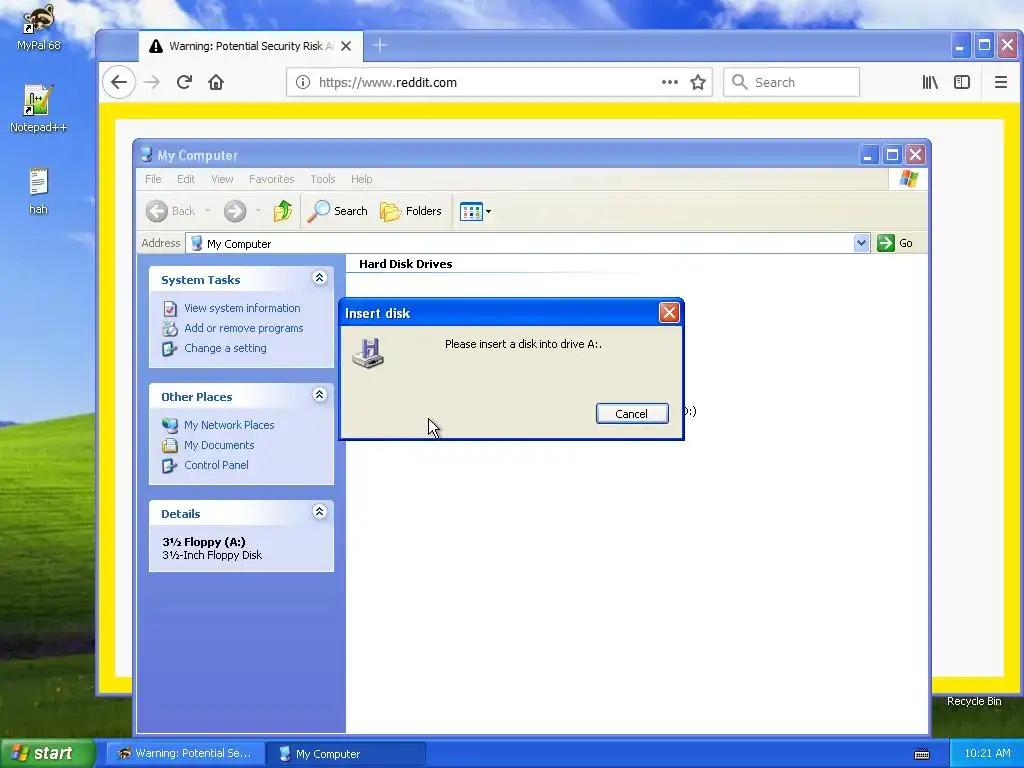Collapse the Details panel

[x=319, y=512]
